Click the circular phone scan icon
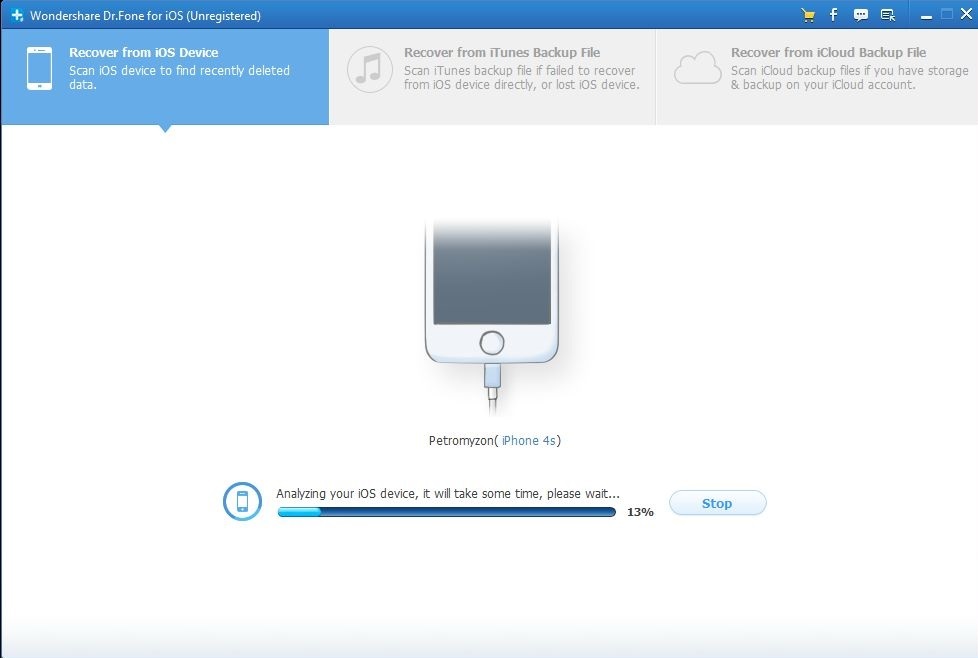The image size is (978, 658). 242,501
